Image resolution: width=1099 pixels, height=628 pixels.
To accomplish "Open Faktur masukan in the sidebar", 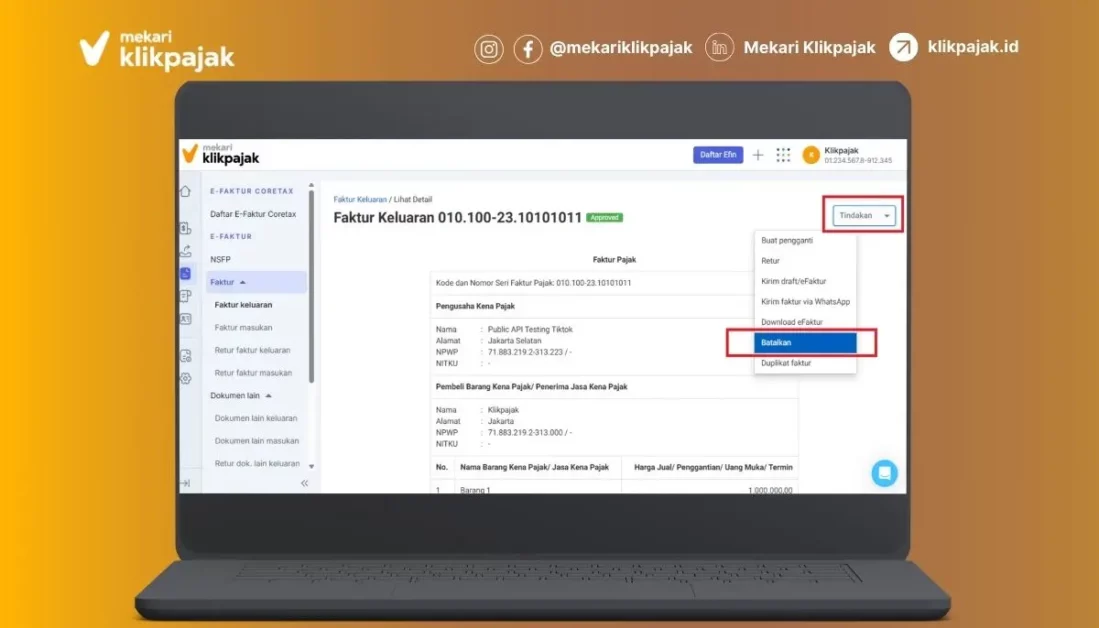I will click(243, 327).
